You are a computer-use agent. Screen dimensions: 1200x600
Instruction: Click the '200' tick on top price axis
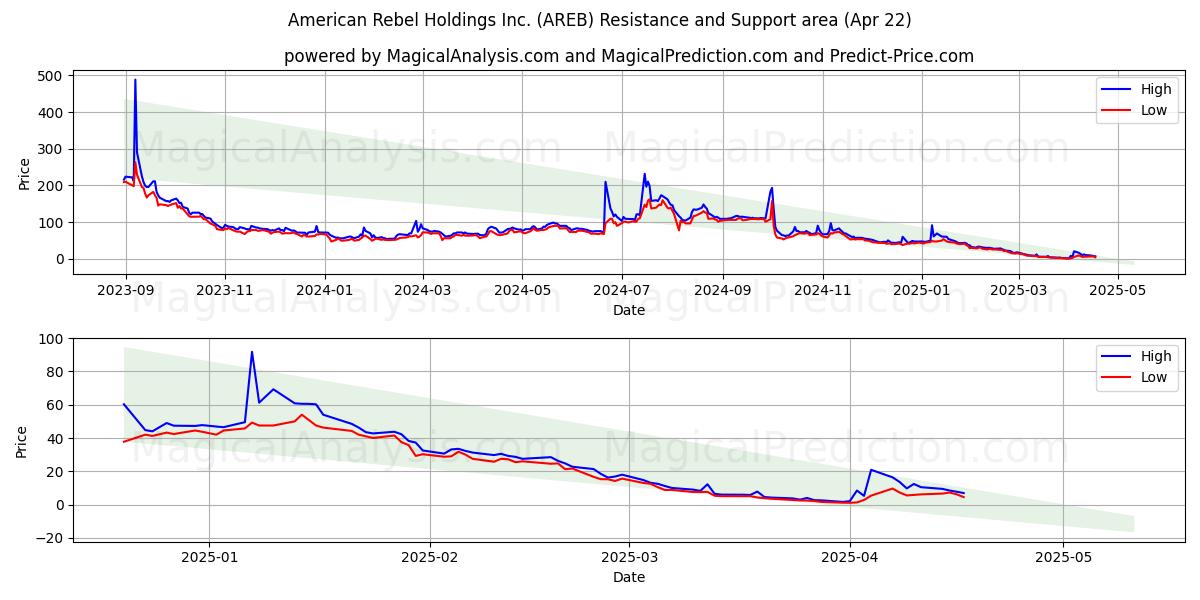coord(52,186)
